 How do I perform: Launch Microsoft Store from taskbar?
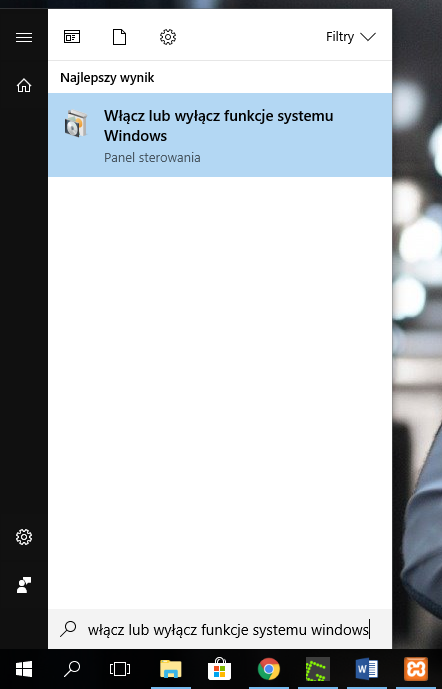click(220, 669)
